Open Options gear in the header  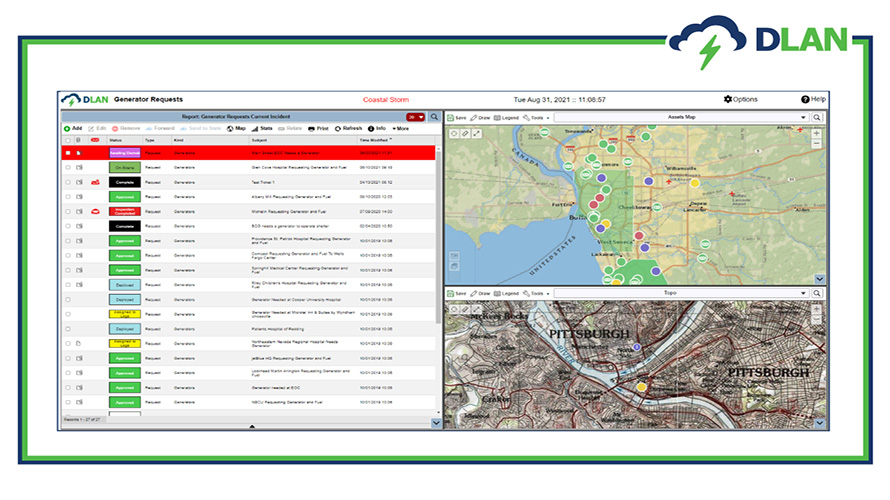pos(741,99)
